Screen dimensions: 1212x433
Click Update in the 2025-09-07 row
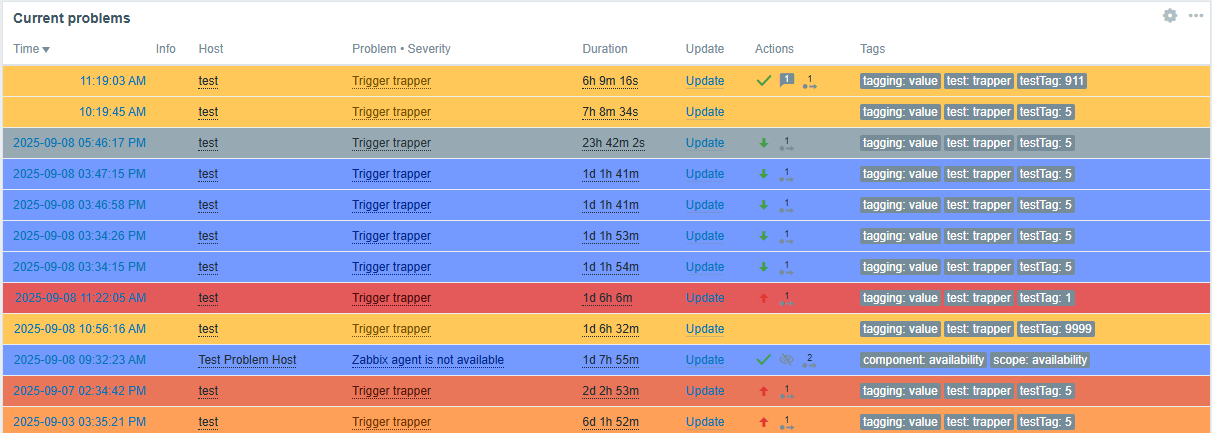point(705,391)
